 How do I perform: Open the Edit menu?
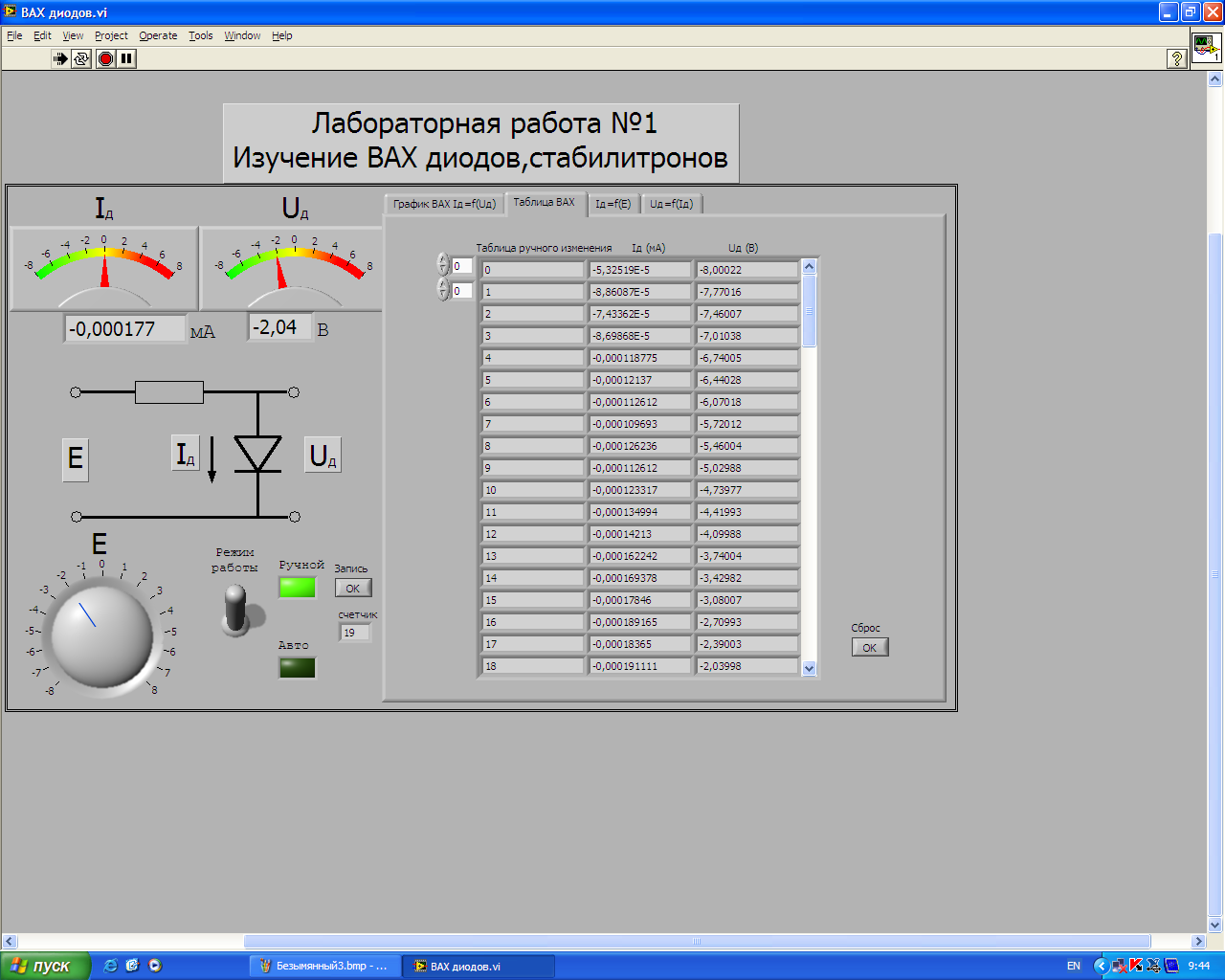click(42, 35)
